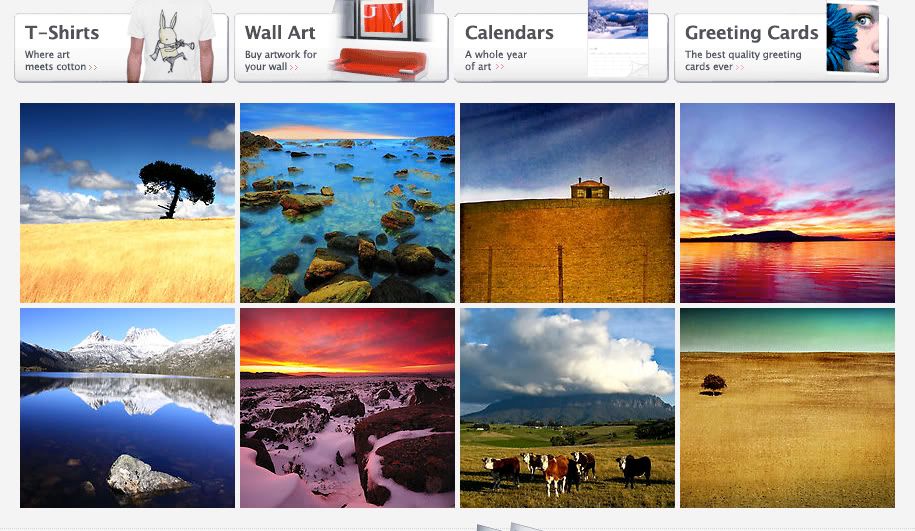Open the Wall Art category heading
Screen dimensions: 915x531
pyautogui.click(x=280, y=33)
